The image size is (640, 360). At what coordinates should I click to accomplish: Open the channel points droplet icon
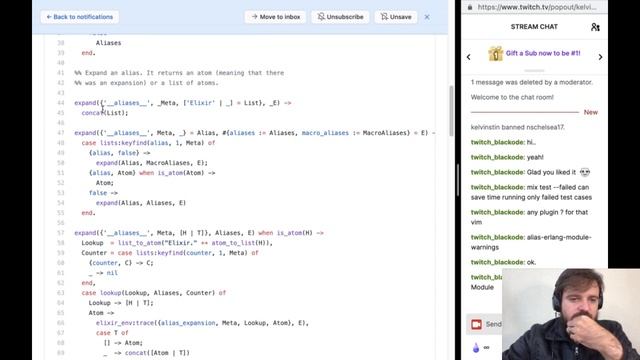click(x=476, y=348)
